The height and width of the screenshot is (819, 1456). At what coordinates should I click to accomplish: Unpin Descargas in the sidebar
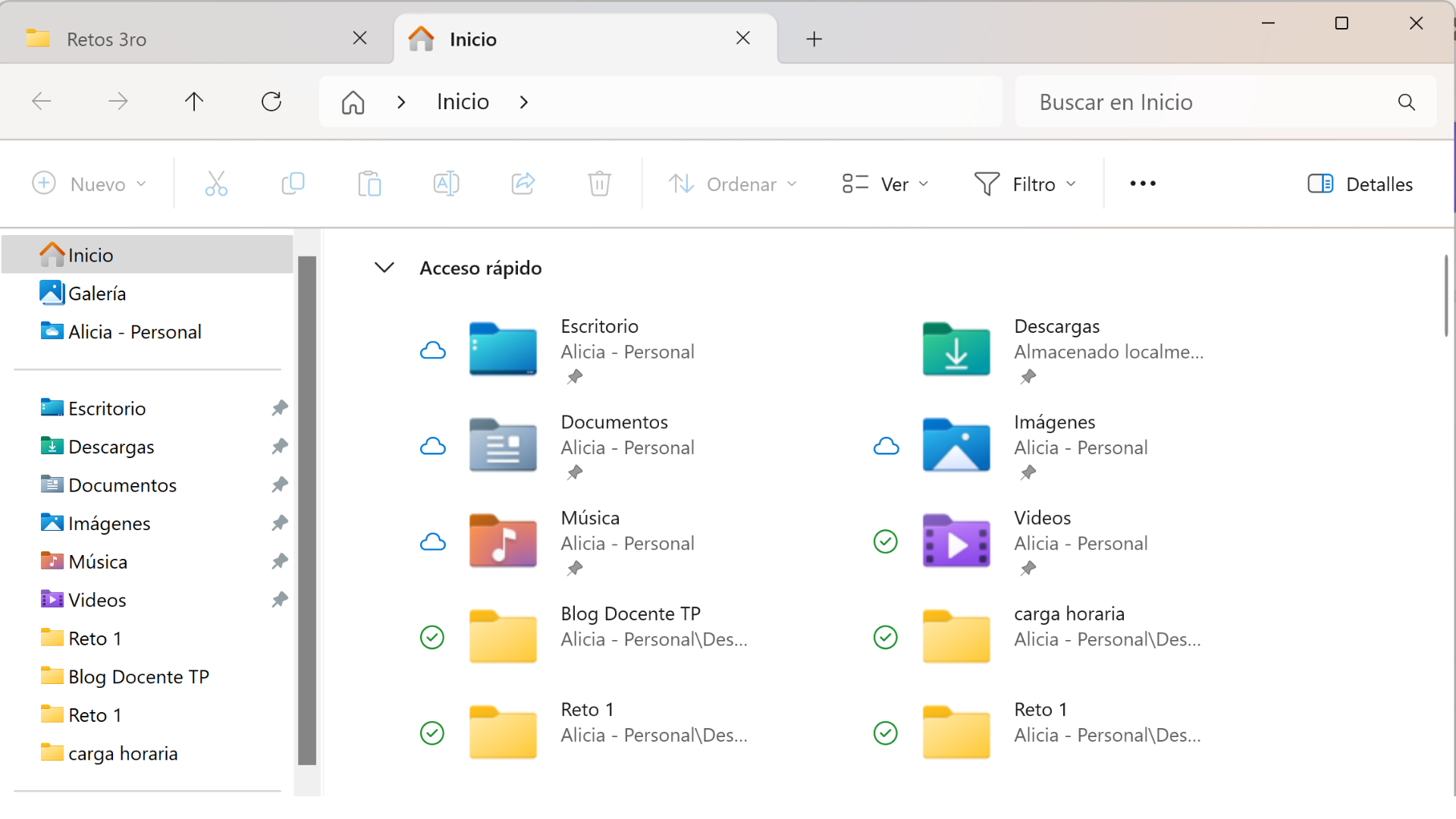280,446
